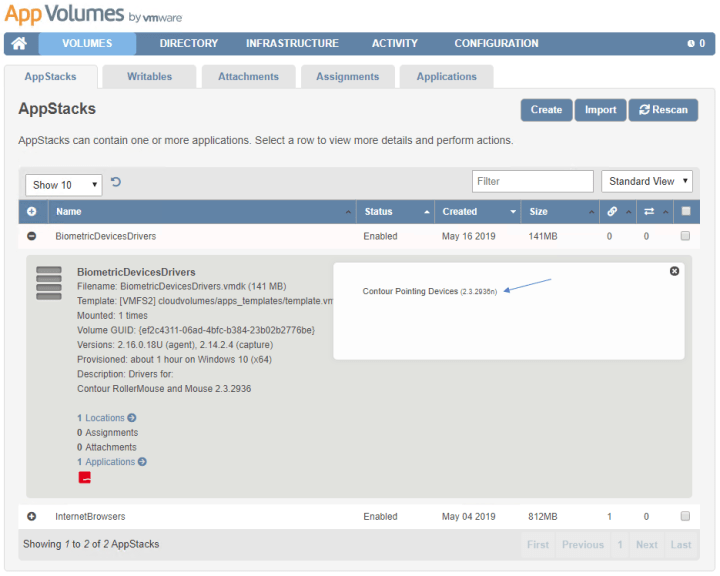Image resolution: width=720 pixels, height=576 pixels.
Task: Click the attachments link column header icon
Action: (x=612, y=212)
